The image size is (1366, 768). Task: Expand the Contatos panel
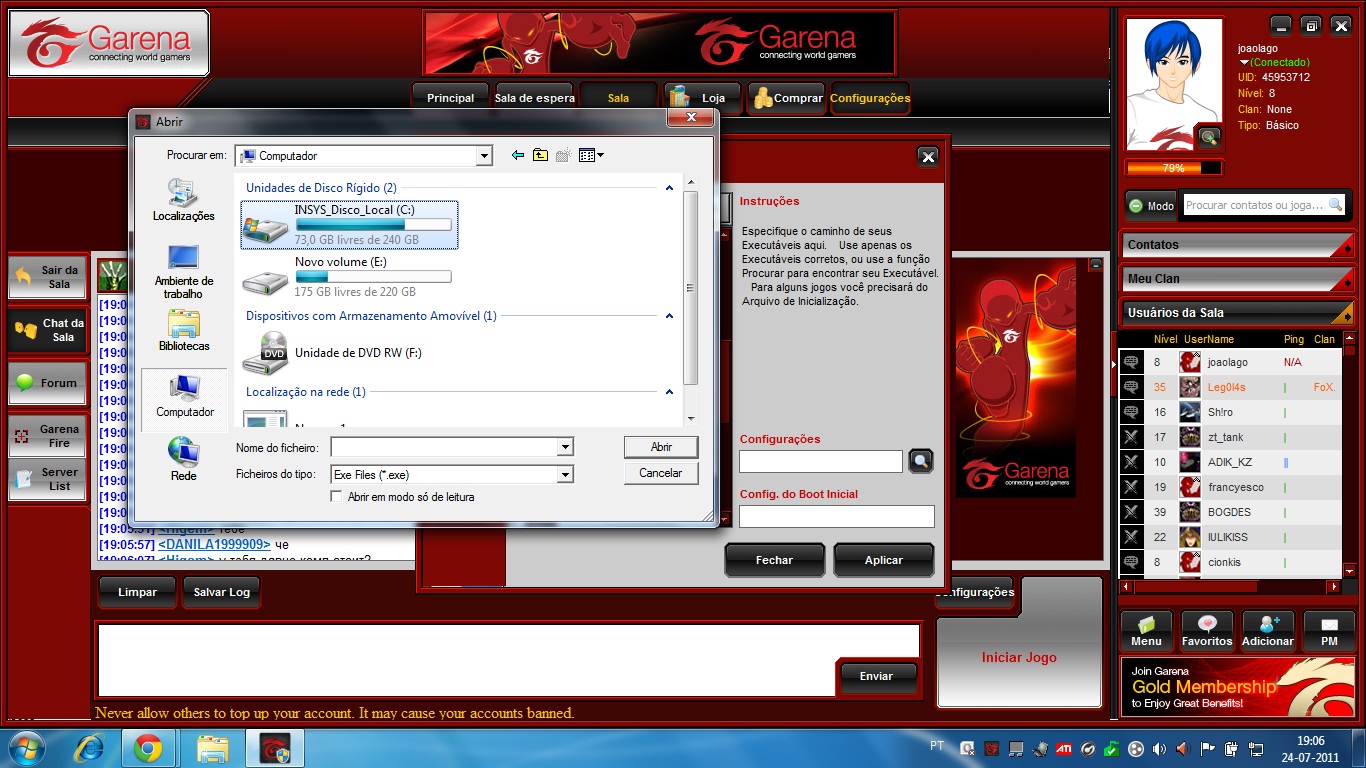pos(1237,245)
